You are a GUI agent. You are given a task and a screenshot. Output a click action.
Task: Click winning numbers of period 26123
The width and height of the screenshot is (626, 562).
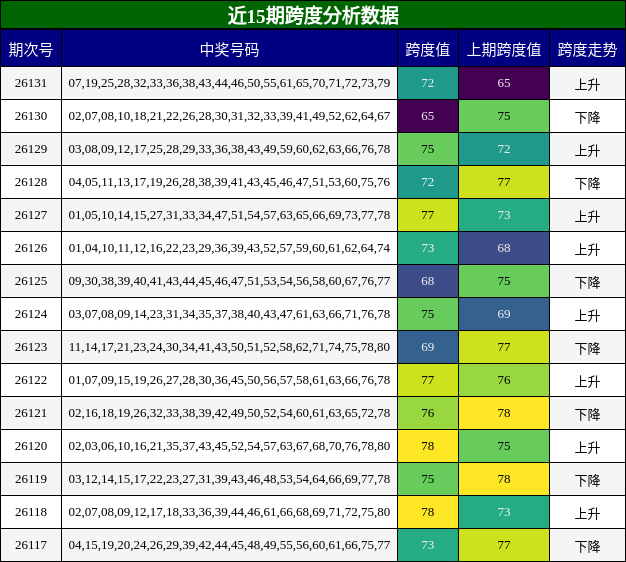229,347
